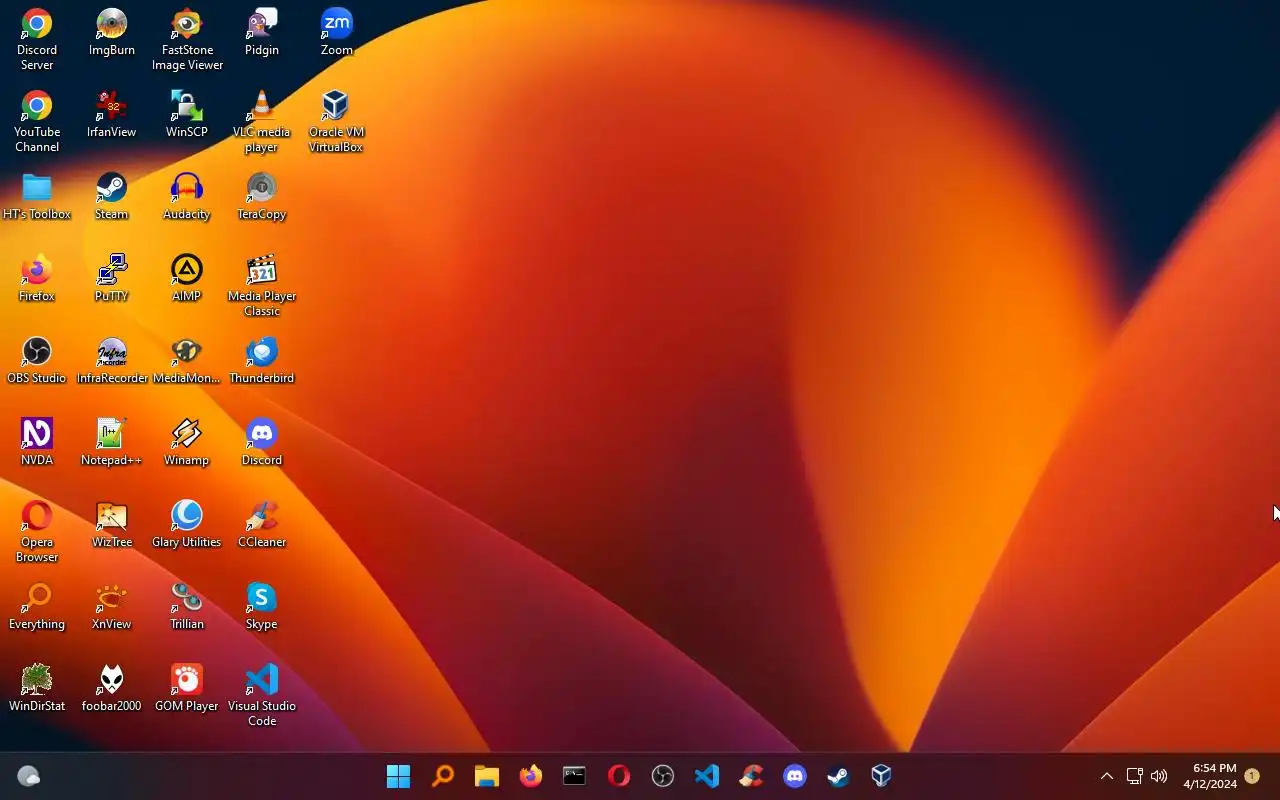Image resolution: width=1280 pixels, height=800 pixels.
Task: Launch IrfanView from the desktop
Action: pos(112,115)
